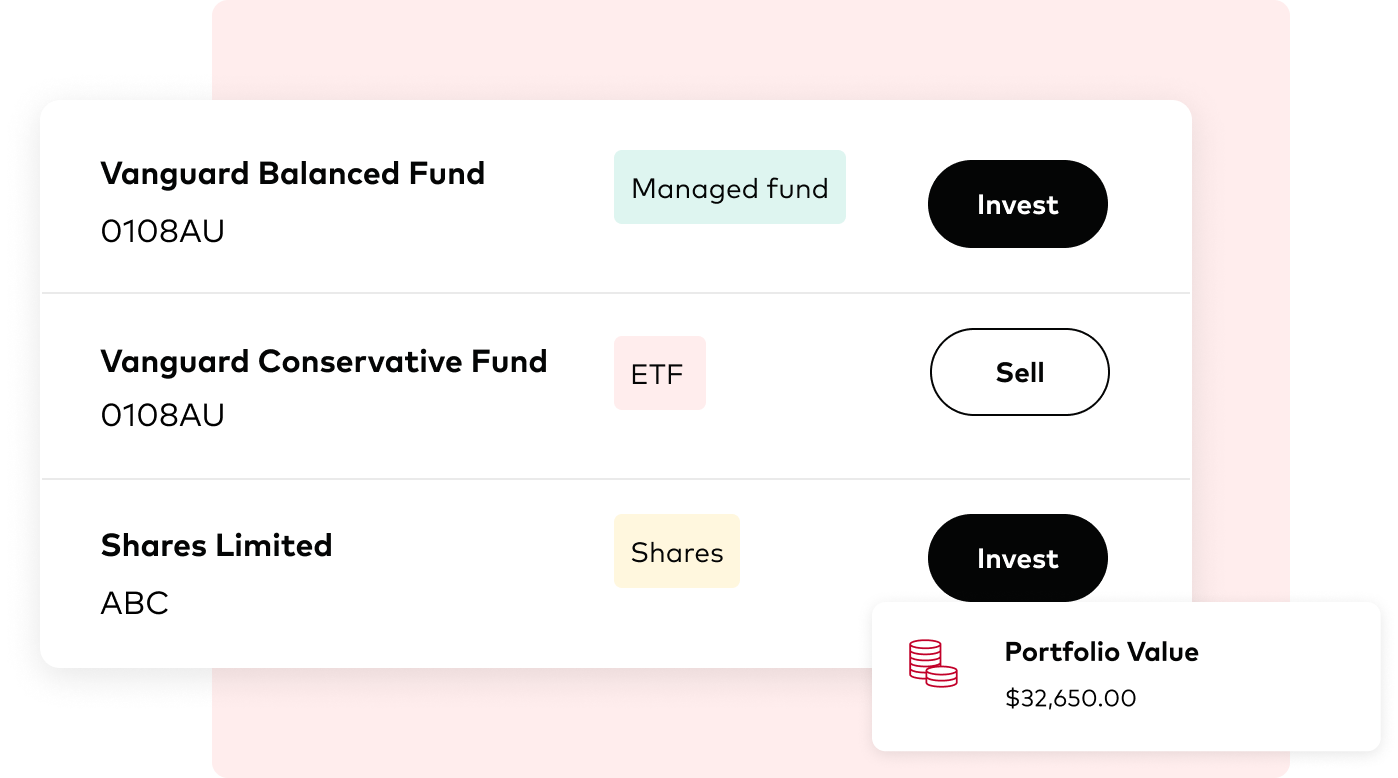This screenshot has height=778, width=1398.
Task: Click the 0108AU code under Vanguard Balanced Fund
Action: 163,232
